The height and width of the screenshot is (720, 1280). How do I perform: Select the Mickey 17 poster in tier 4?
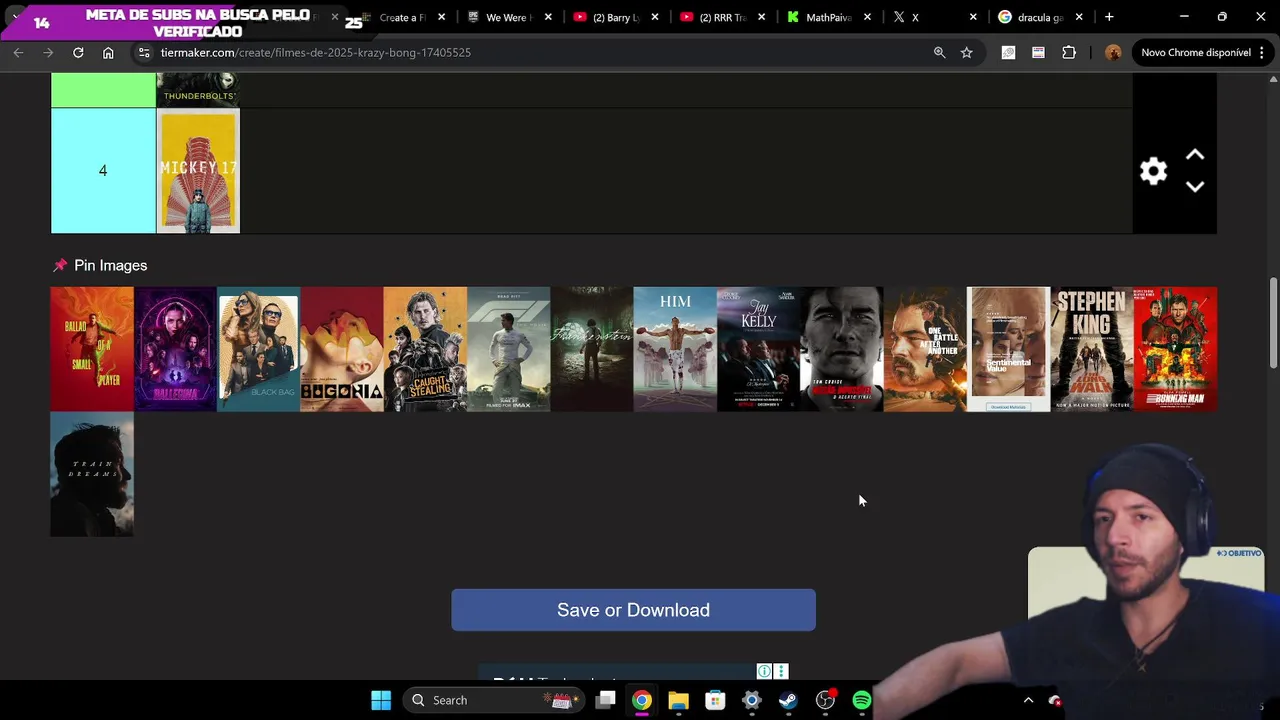[x=198, y=171]
